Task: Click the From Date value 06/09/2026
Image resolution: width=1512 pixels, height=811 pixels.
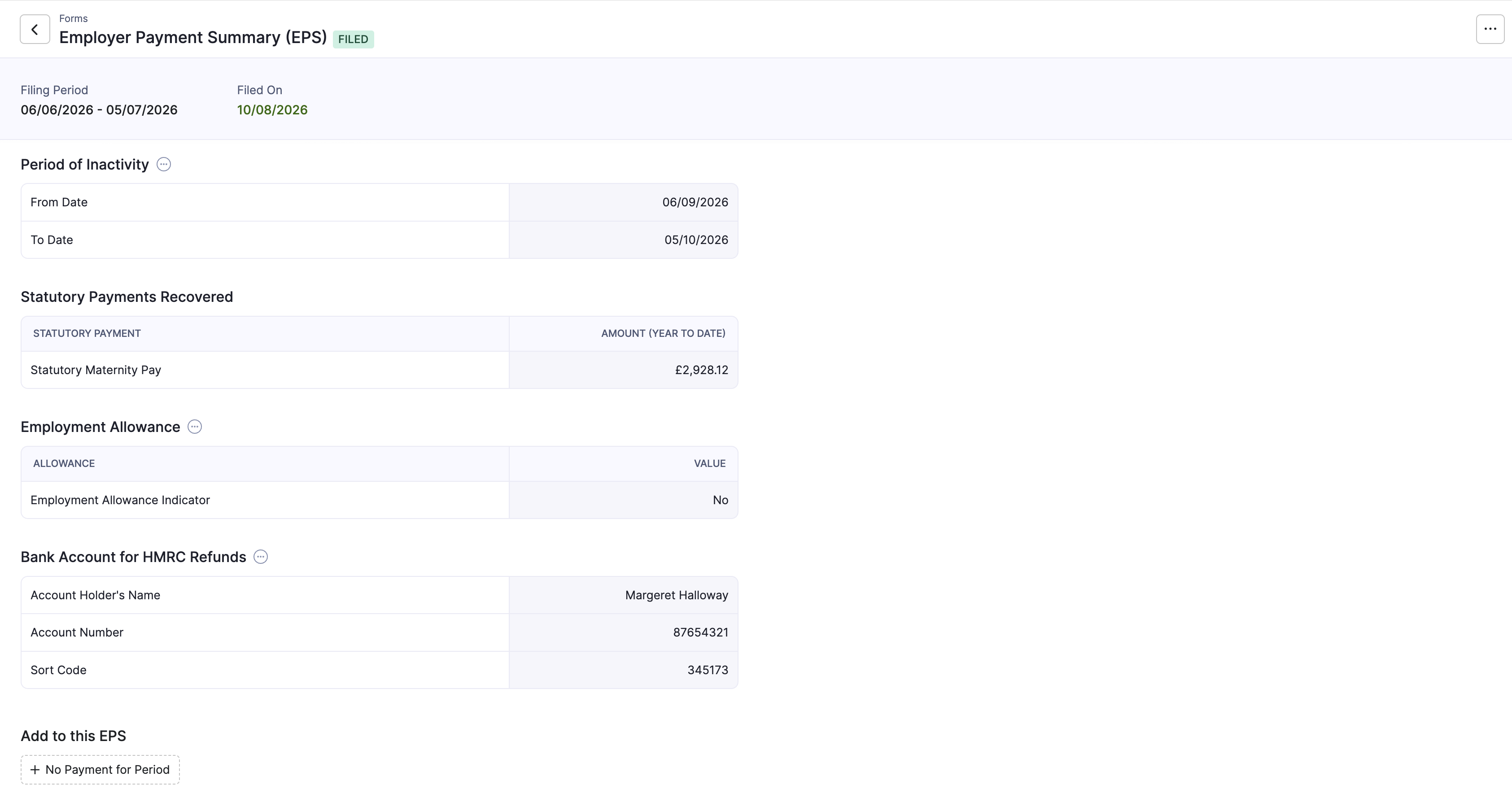Action: click(695, 202)
